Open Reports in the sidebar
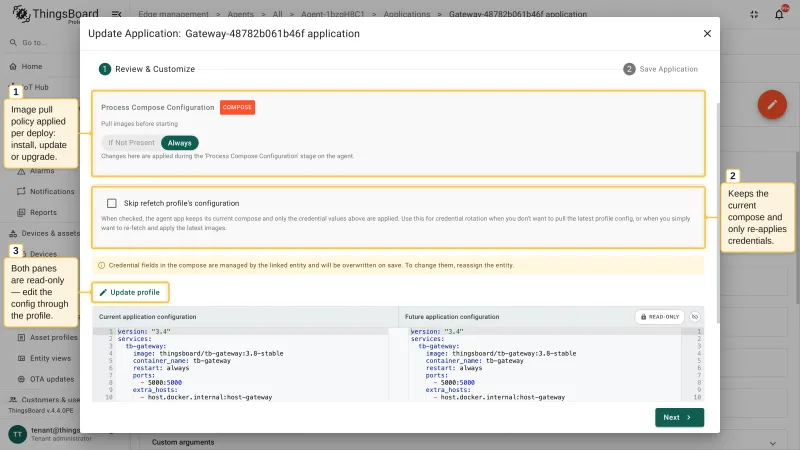Viewport: 800px width, 450px height. coord(45,212)
